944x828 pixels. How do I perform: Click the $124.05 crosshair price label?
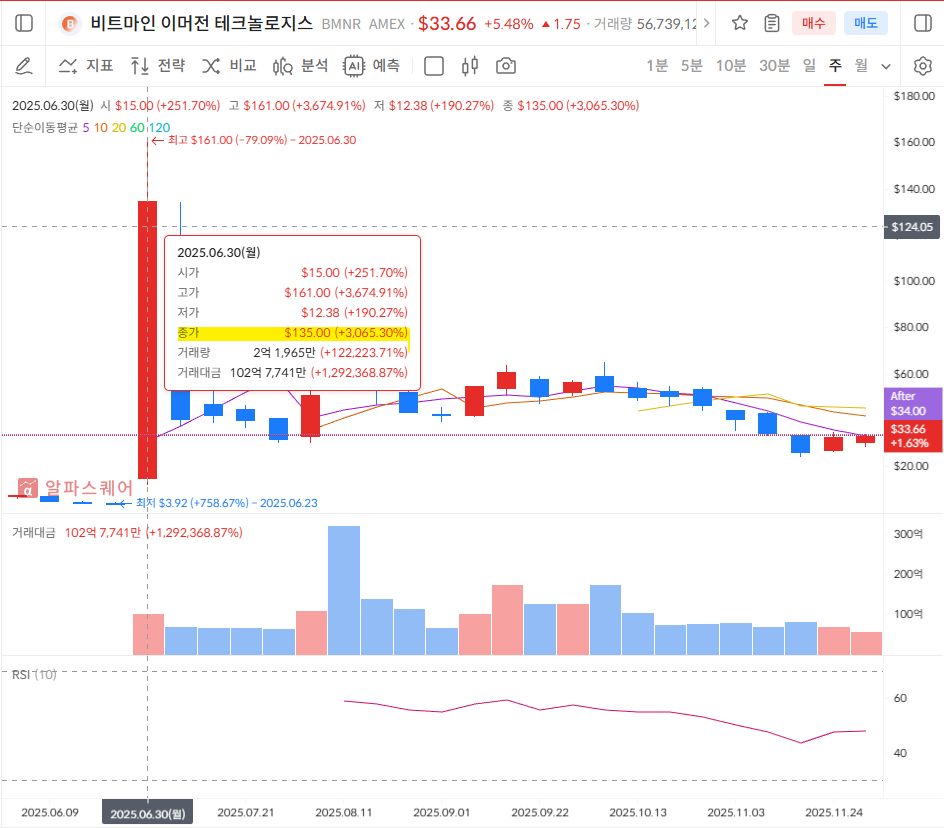912,227
